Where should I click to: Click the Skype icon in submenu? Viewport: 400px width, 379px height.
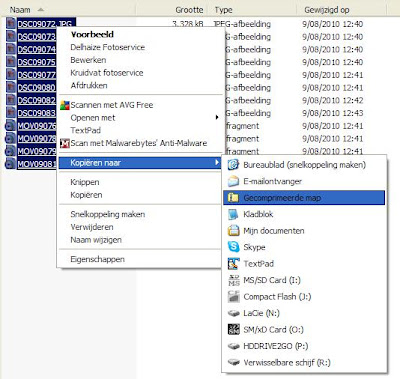[x=233, y=247]
